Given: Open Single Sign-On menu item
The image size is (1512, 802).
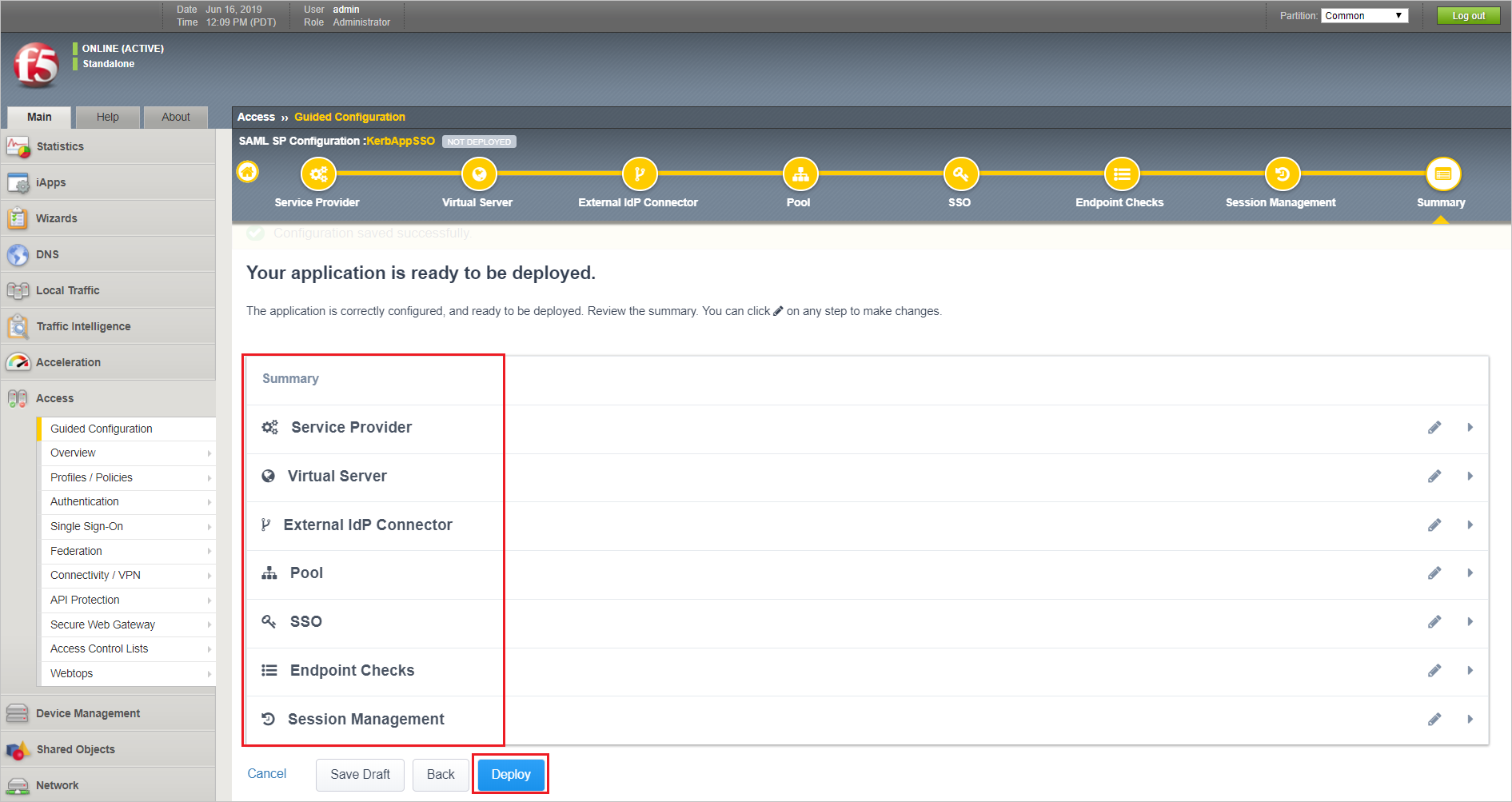Looking at the screenshot, I should 128,526.
